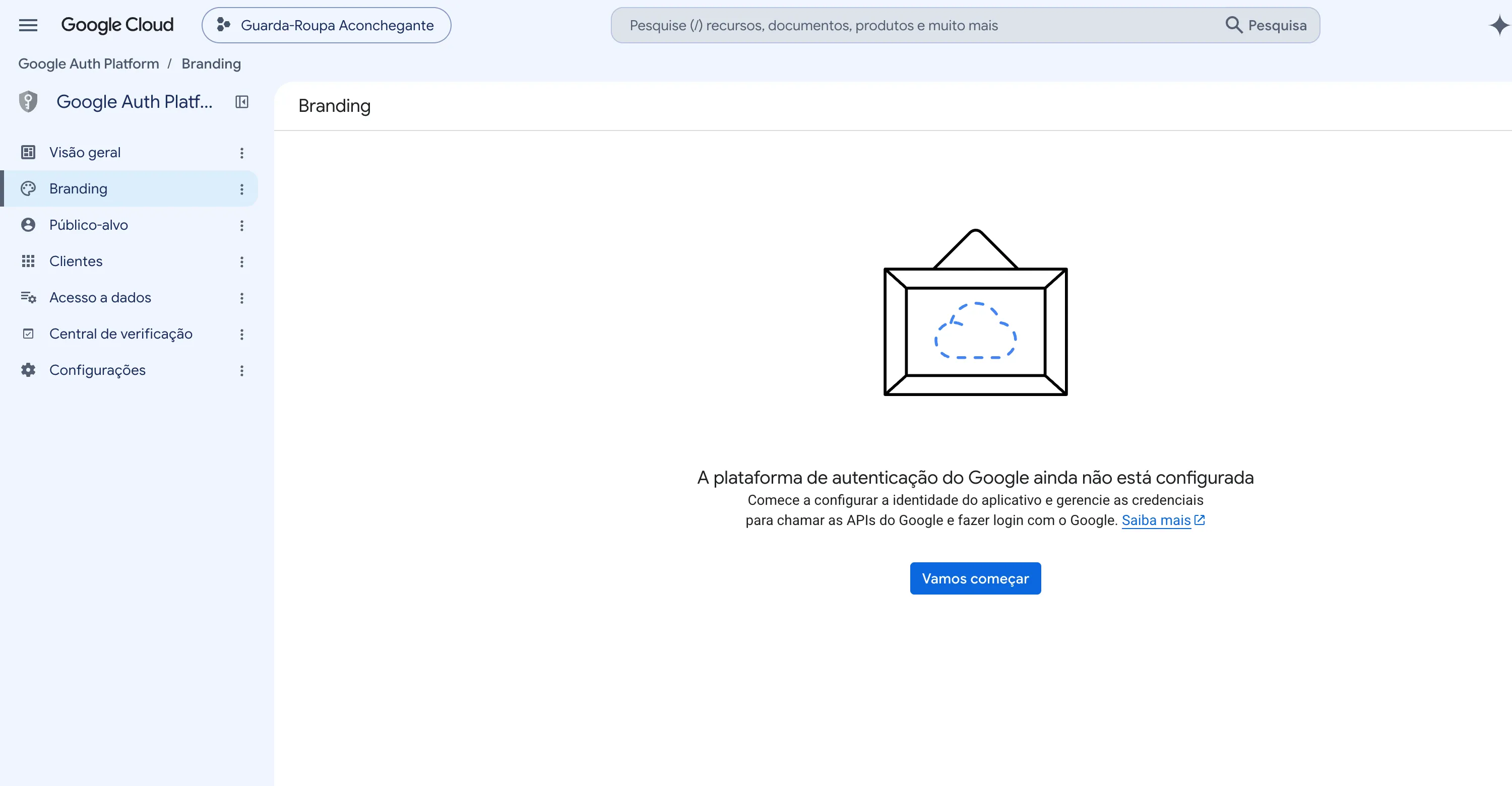Open more options for Central de verificação
The image size is (1512, 786).
coord(242,335)
